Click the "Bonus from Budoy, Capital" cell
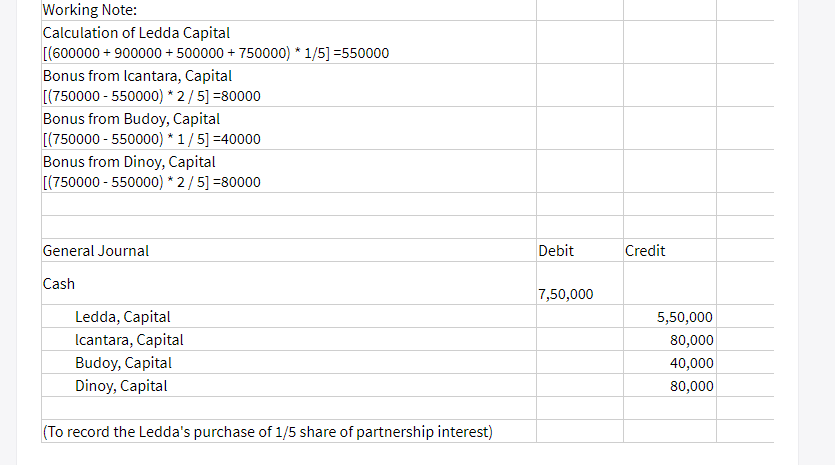 pos(131,119)
